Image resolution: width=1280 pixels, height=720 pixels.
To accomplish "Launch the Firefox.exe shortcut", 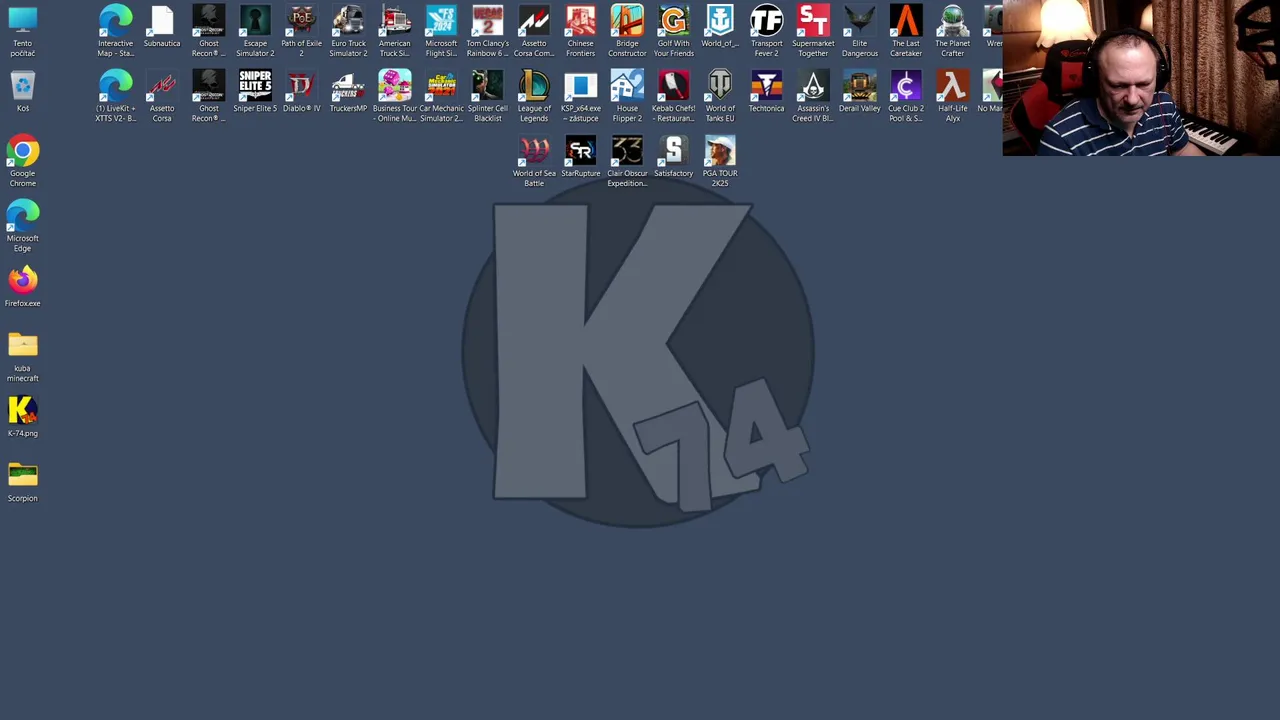I will point(22,286).
